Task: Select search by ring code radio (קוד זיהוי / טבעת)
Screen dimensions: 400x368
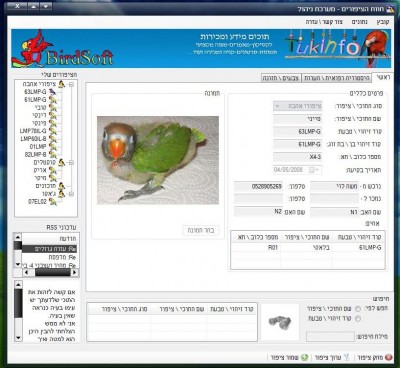Action: pos(358,319)
